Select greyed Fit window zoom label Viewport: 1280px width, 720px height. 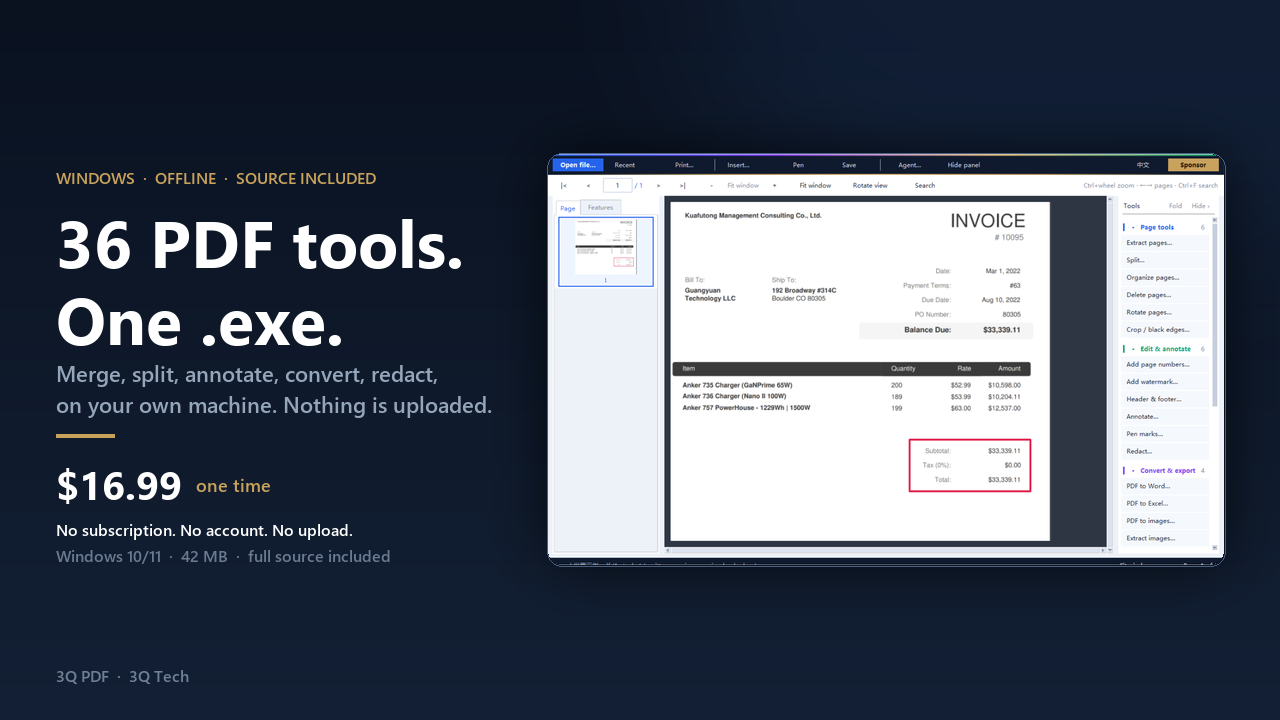[x=743, y=185]
